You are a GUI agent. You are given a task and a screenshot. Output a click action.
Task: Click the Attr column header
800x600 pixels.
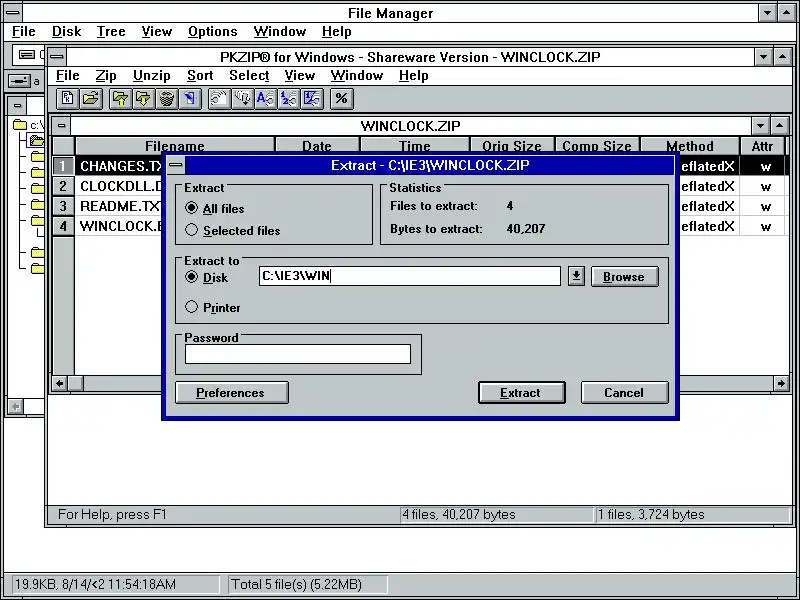762,145
